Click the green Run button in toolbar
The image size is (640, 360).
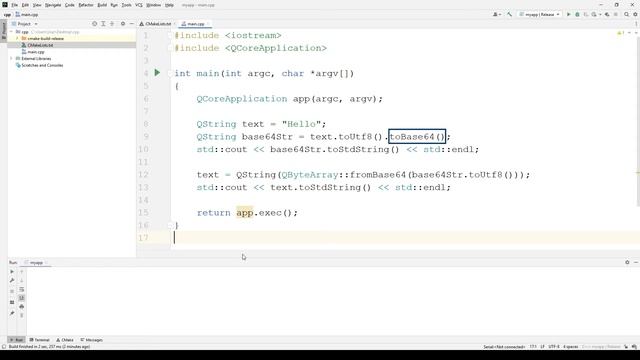click(x=569, y=15)
